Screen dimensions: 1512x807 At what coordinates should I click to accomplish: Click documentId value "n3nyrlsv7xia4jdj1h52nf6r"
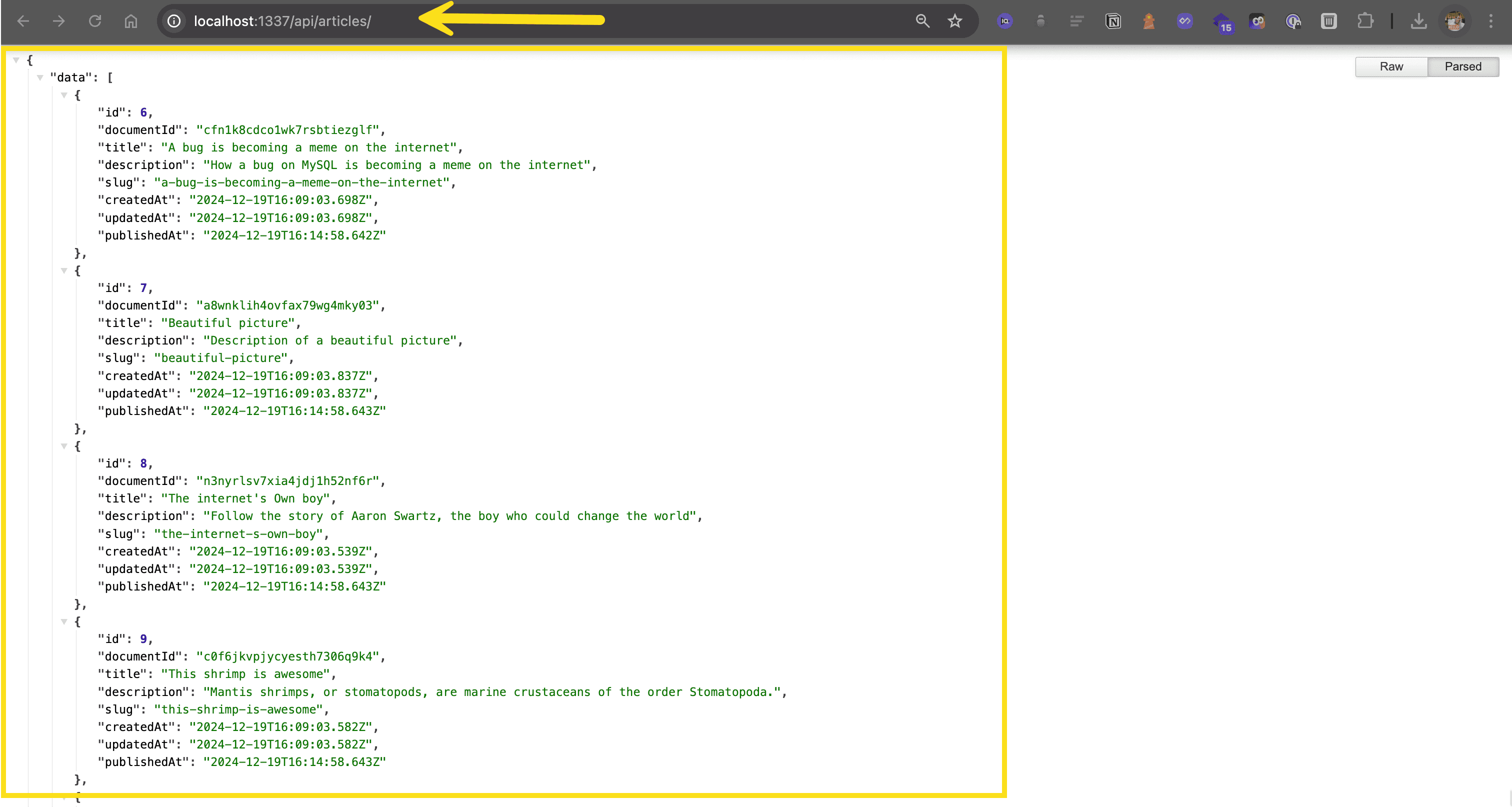click(287, 480)
